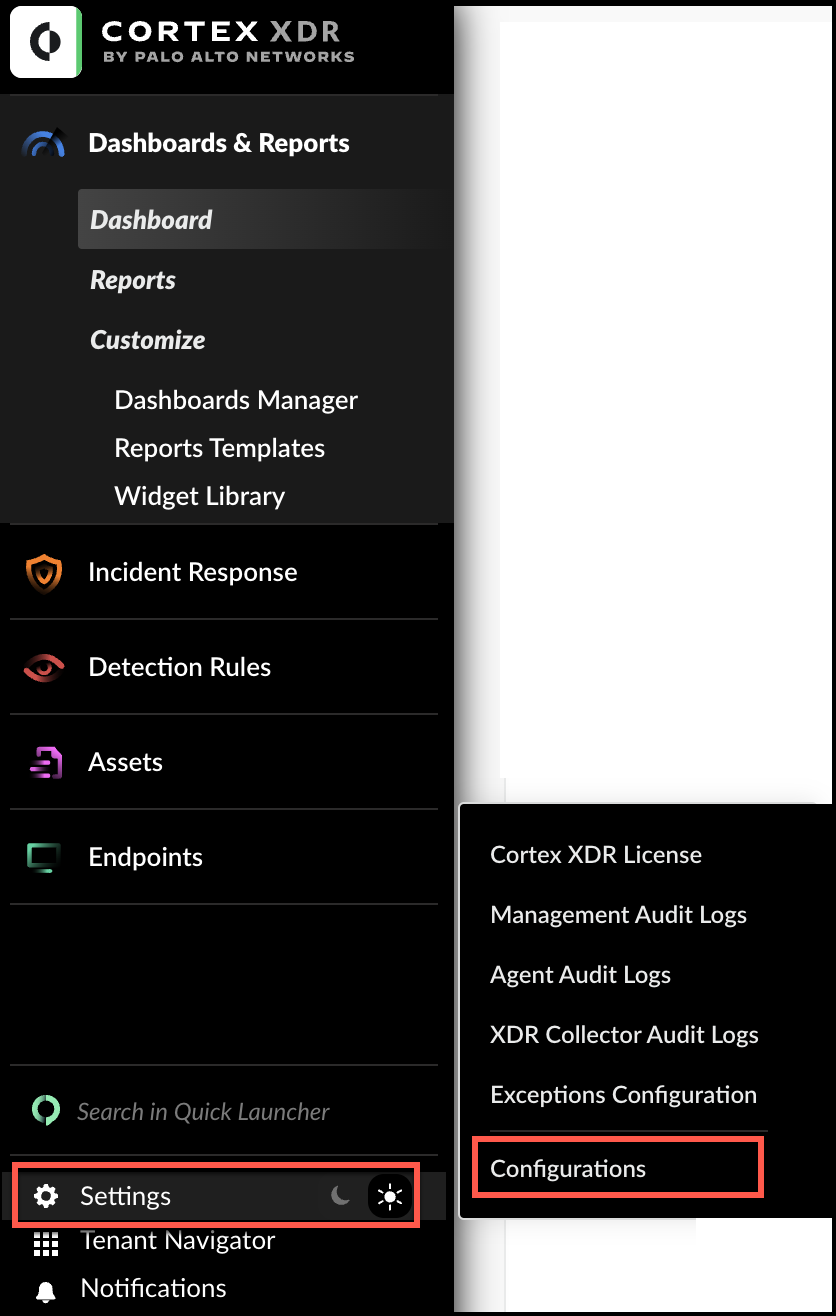
Task: Click the Tenant Navigator grid icon
Action: [x=46, y=1243]
